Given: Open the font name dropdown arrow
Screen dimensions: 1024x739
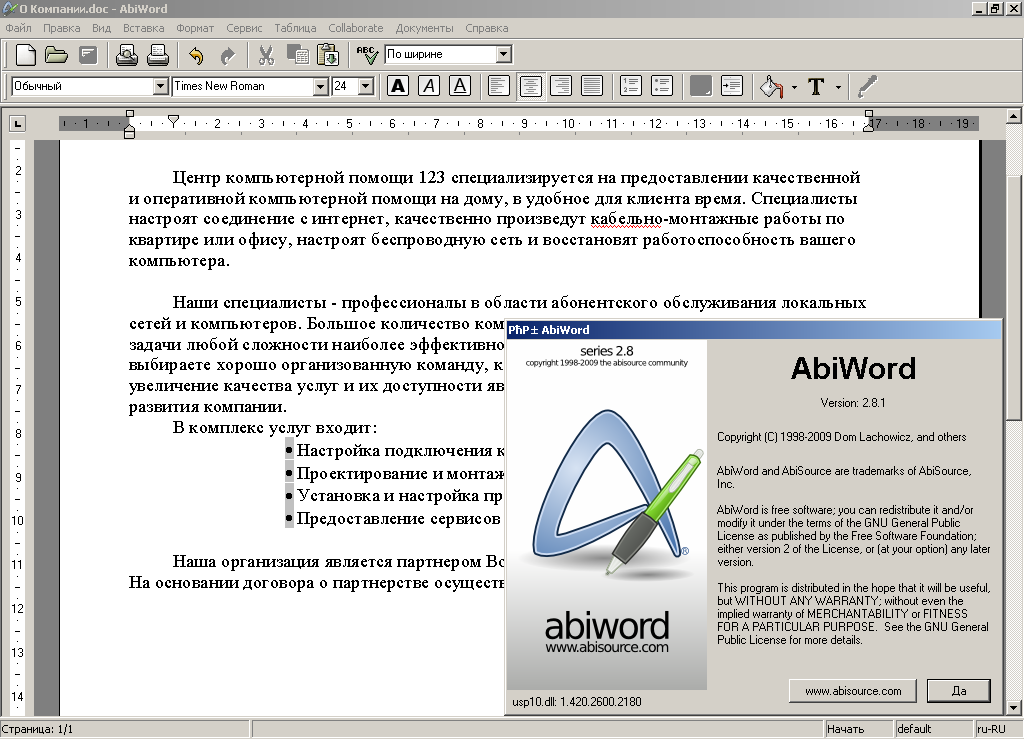Looking at the screenshot, I should coord(320,86).
